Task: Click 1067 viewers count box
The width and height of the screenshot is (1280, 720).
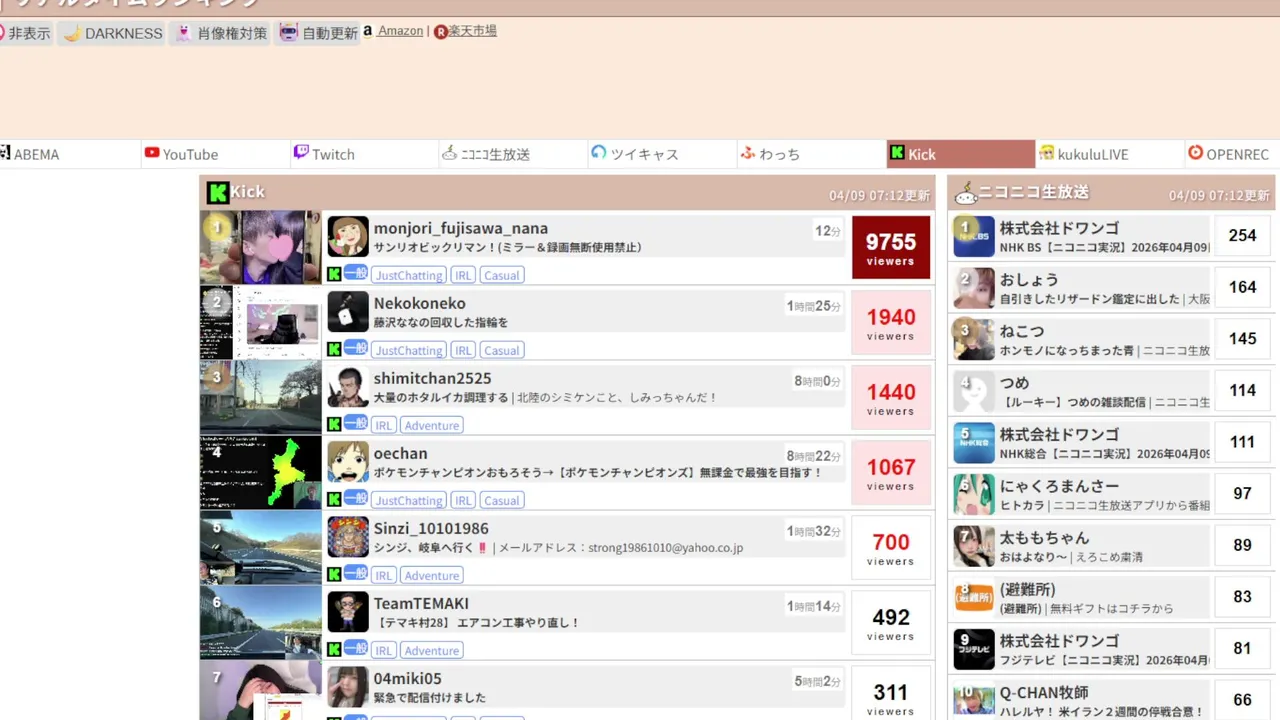Action: [891, 473]
